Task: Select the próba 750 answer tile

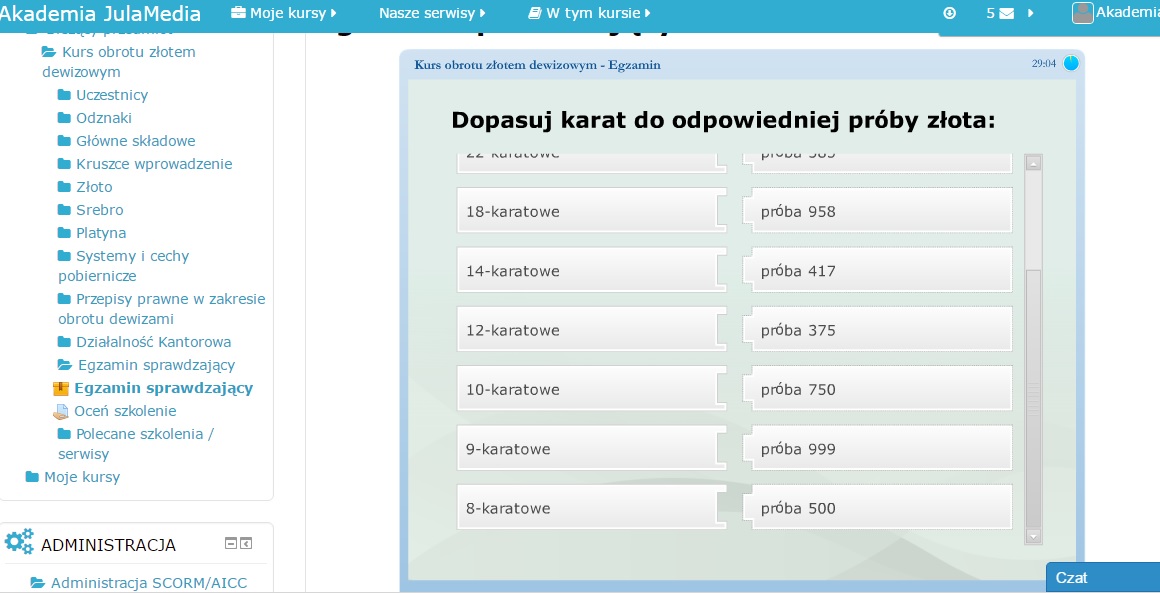Action: click(880, 390)
